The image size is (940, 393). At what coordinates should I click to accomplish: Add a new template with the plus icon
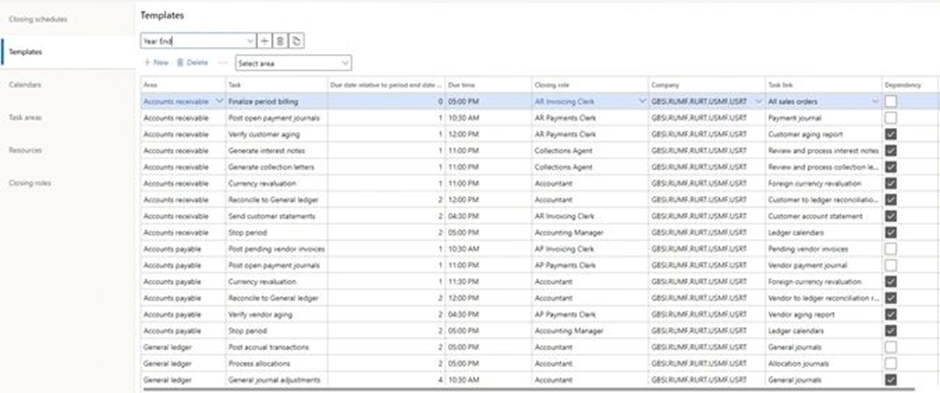tap(264, 41)
